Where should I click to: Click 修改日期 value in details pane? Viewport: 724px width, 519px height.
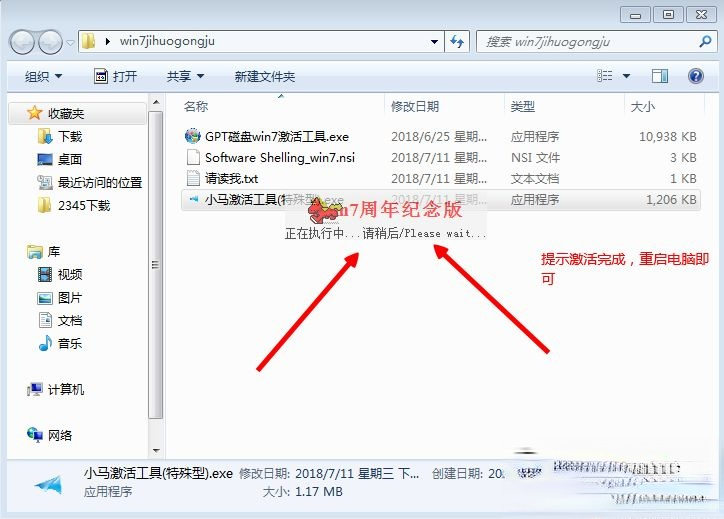pos(357,474)
